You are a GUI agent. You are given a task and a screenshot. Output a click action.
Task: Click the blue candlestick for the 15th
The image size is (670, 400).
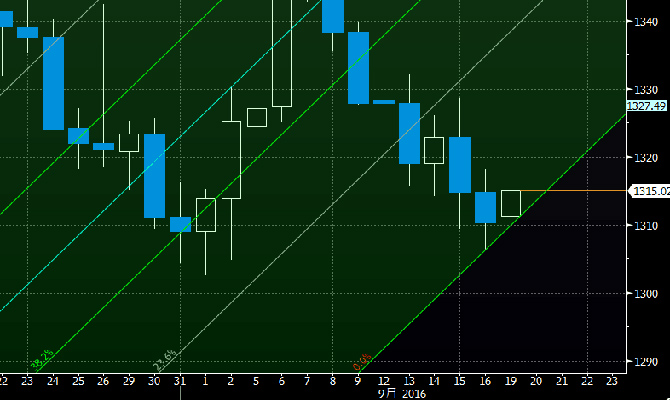tap(459, 164)
